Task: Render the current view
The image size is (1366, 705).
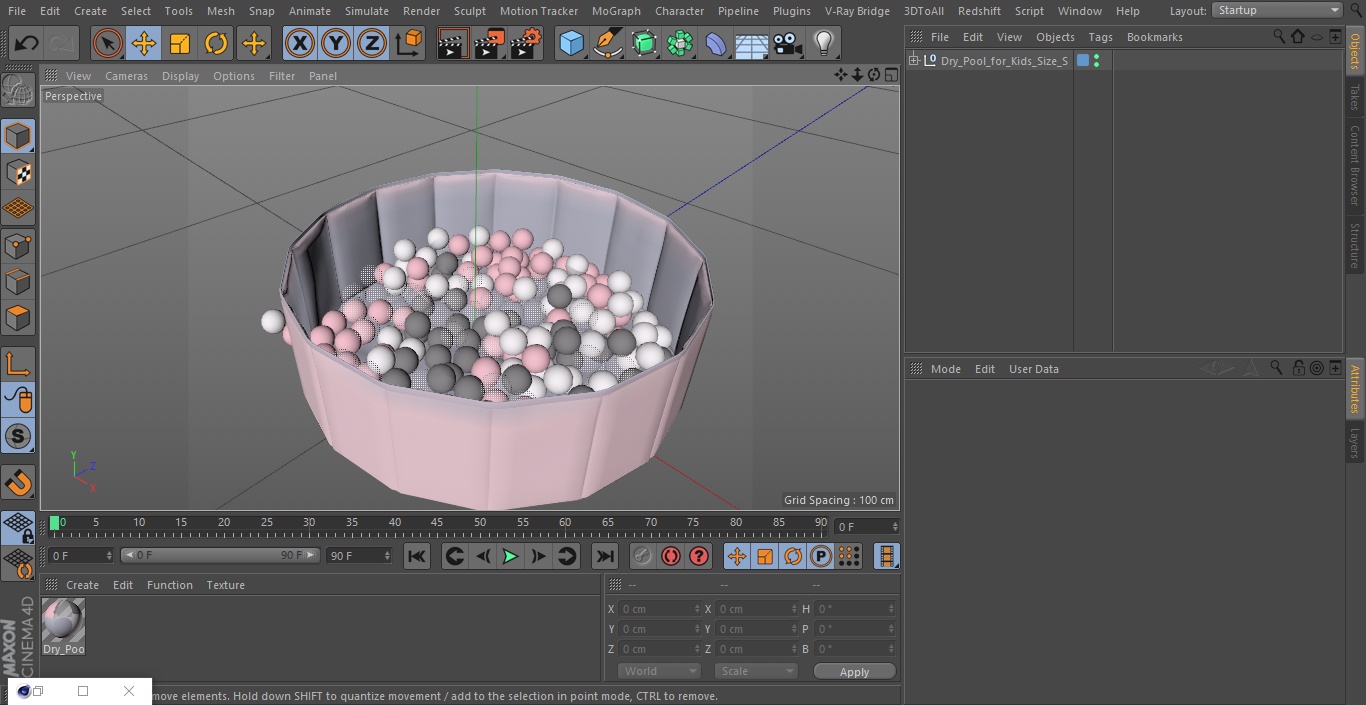Action: tap(453, 44)
